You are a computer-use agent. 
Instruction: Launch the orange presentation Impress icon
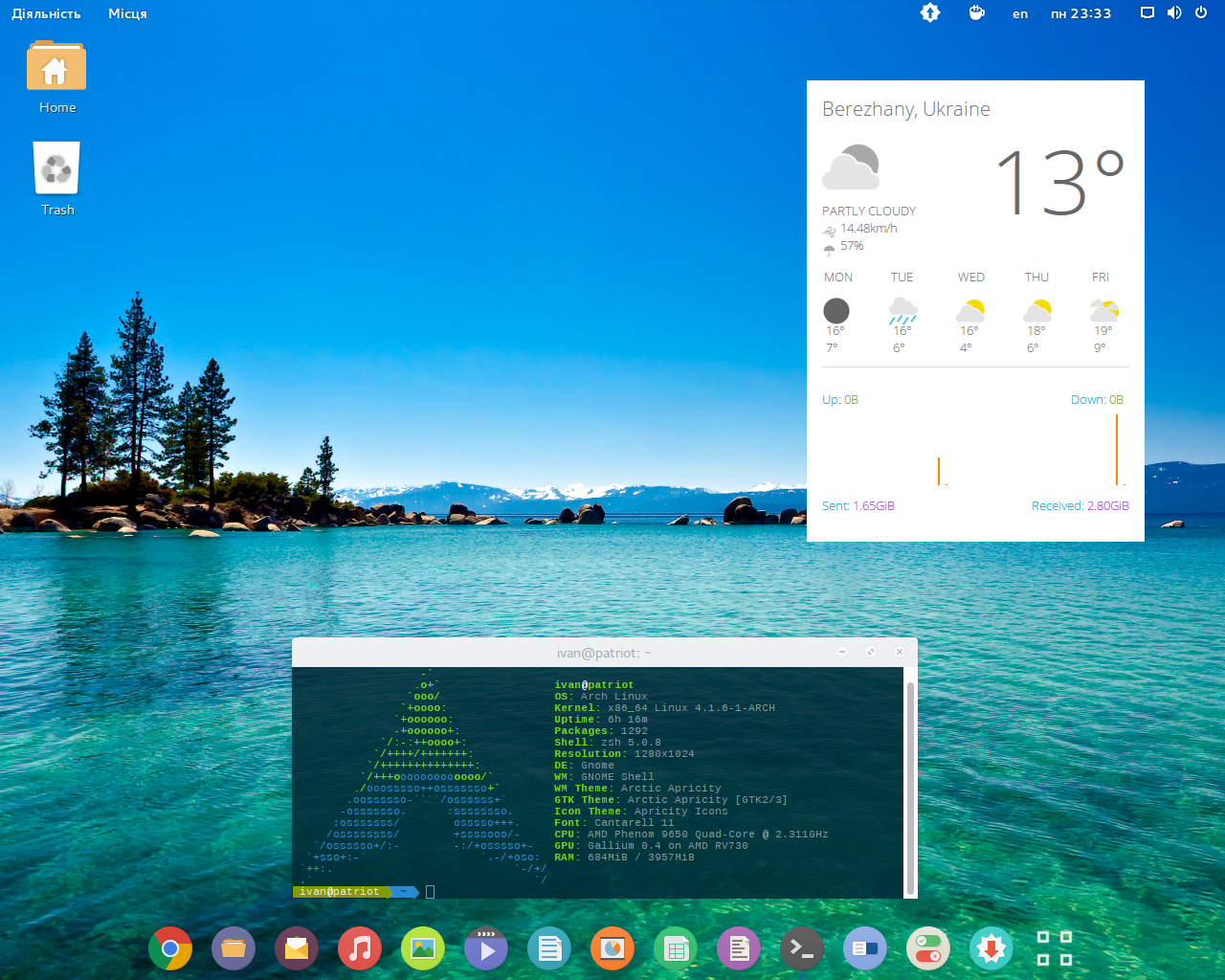click(612, 948)
